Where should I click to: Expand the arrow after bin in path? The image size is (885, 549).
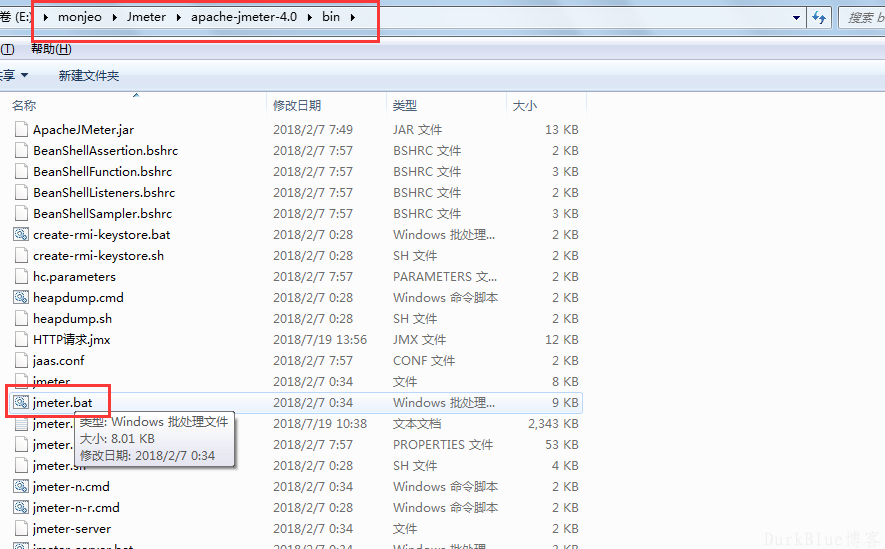[x=353, y=17]
